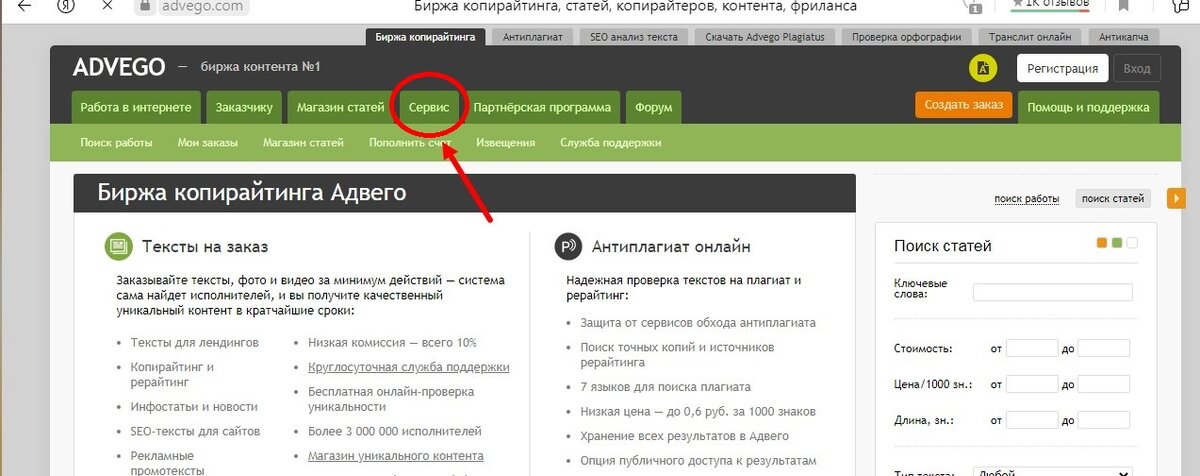1200x476 pixels.
Task: Open the Тип текста dropdown
Action: (x=1052, y=471)
